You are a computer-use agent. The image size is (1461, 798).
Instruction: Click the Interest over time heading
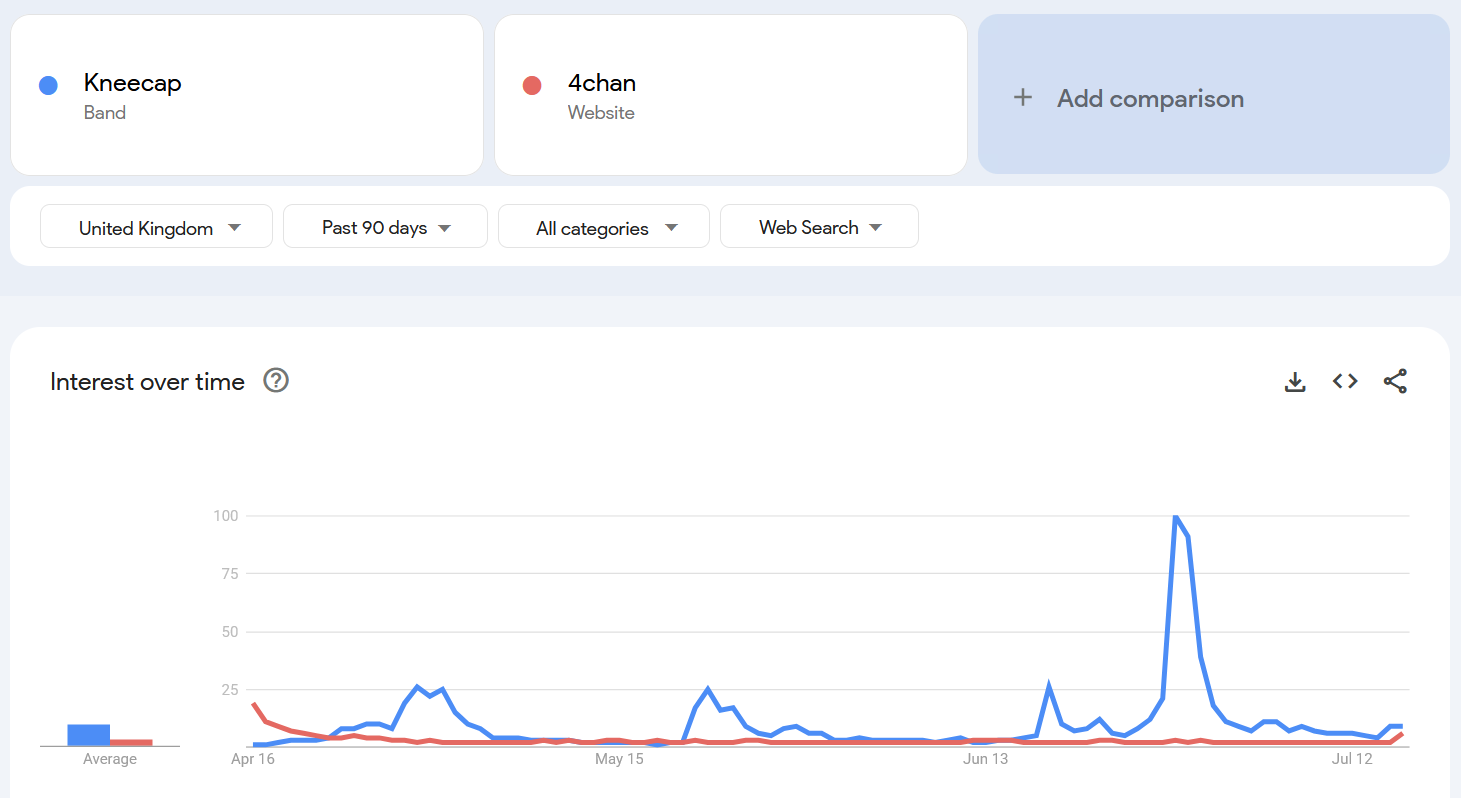click(x=147, y=381)
